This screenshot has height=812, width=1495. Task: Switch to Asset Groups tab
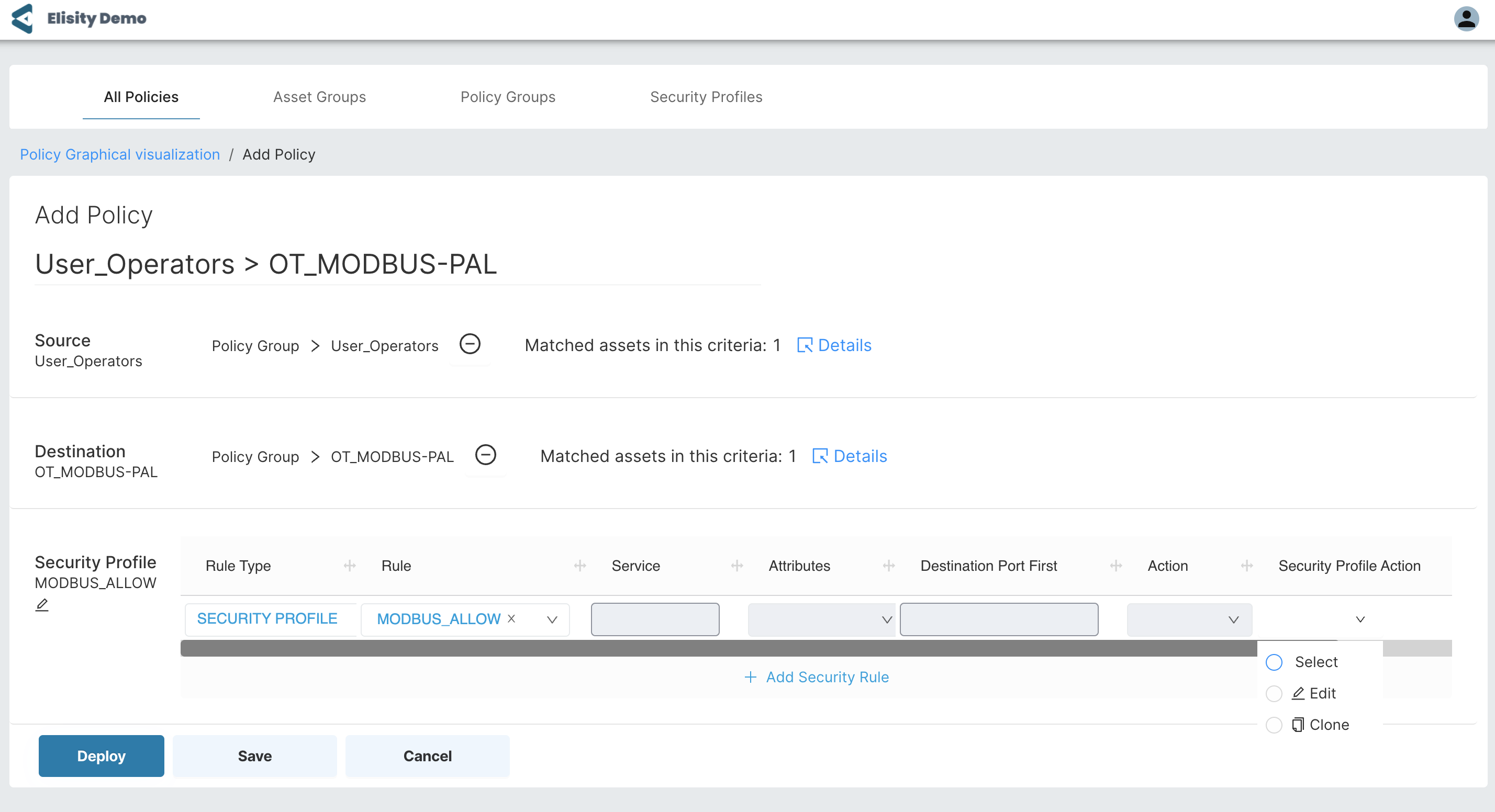click(x=319, y=97)
